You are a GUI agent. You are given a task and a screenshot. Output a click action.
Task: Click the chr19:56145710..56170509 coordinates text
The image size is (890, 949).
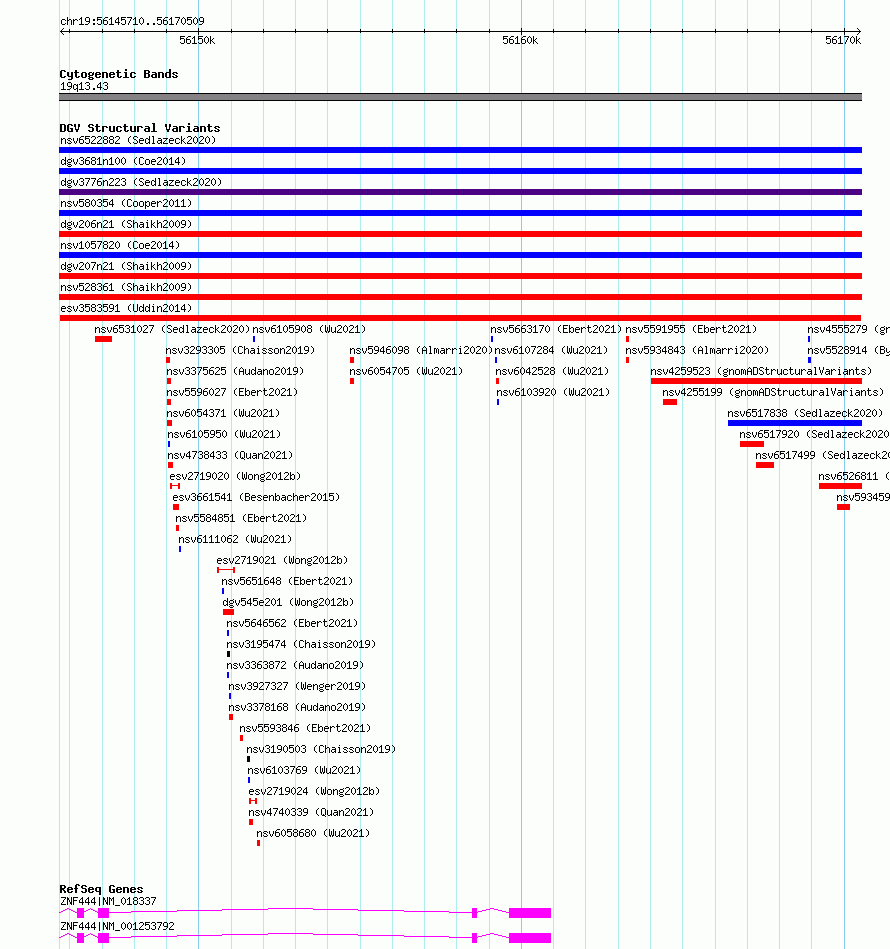pyautogui.click(x=132, y=21)
